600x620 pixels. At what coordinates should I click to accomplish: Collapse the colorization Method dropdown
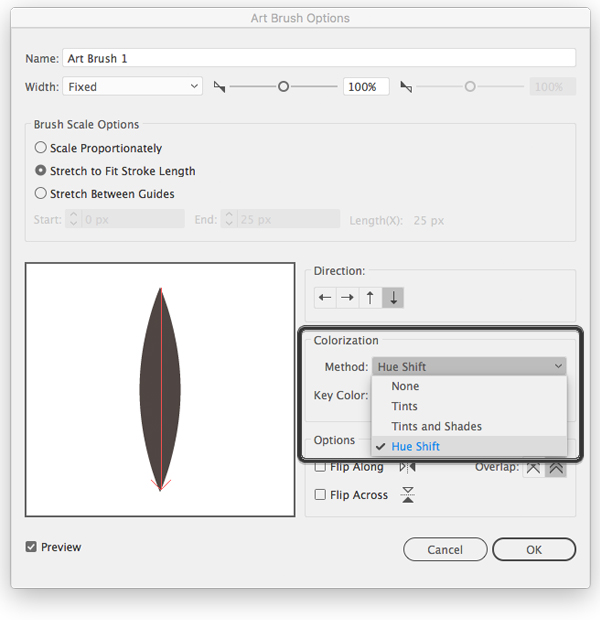(x=469, y=367)
